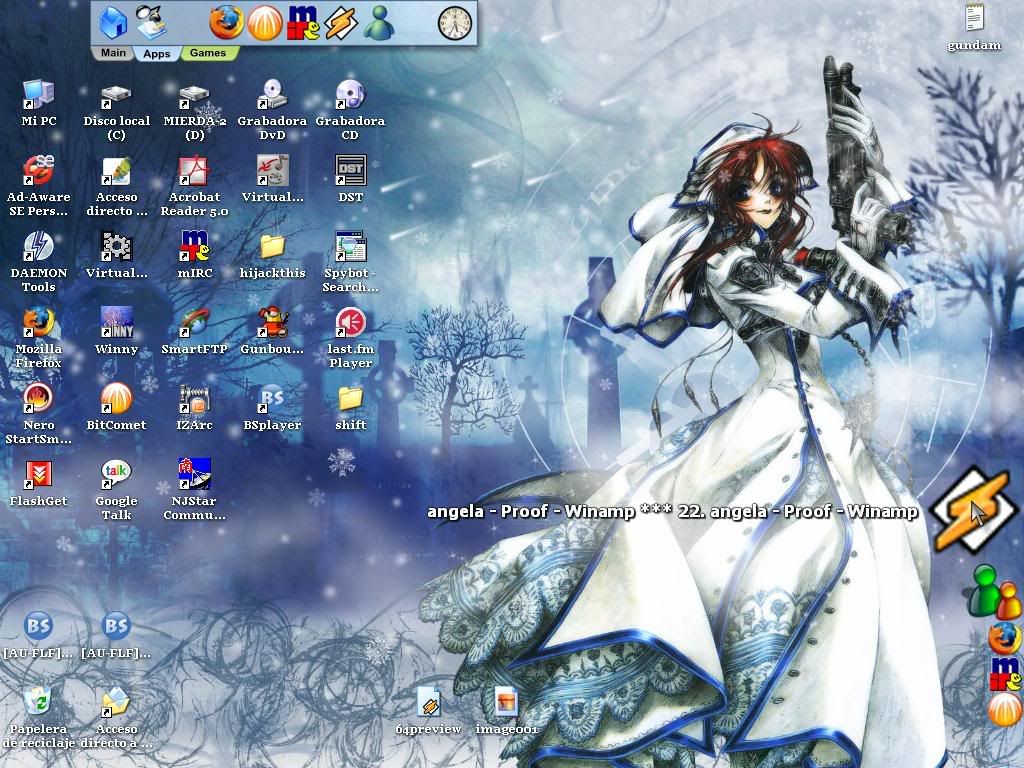Select the image001 file
The image size is (1024, 768).
pyautogui.click(x=506, y=711)
